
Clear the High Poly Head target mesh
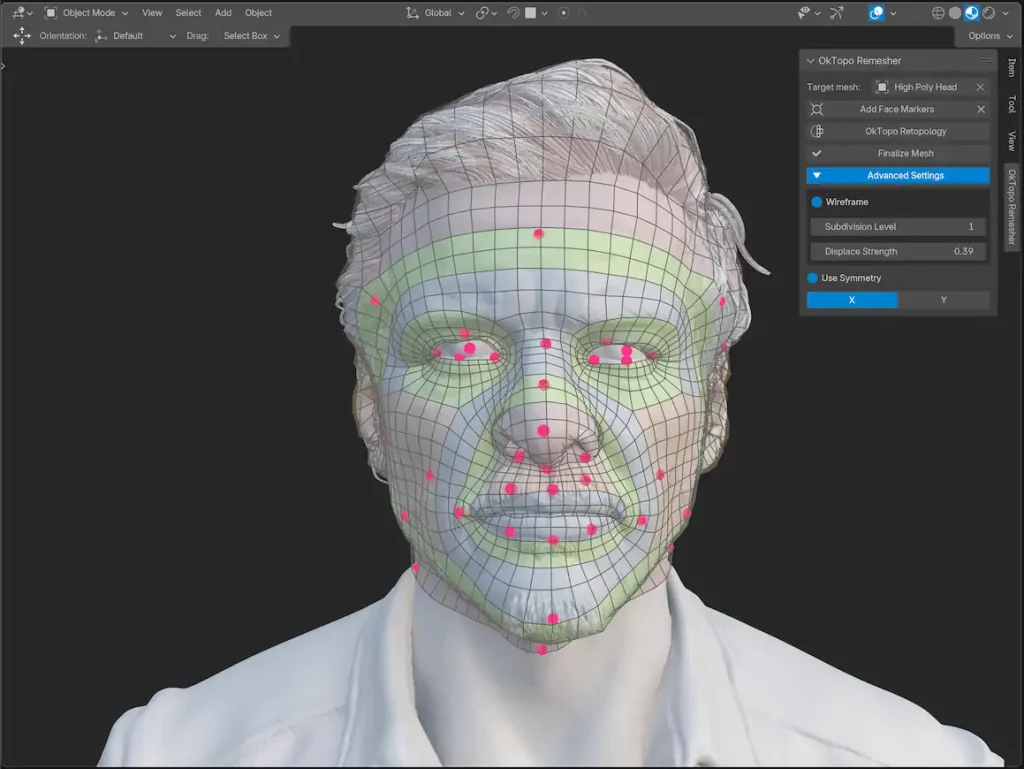click(980, 87)
